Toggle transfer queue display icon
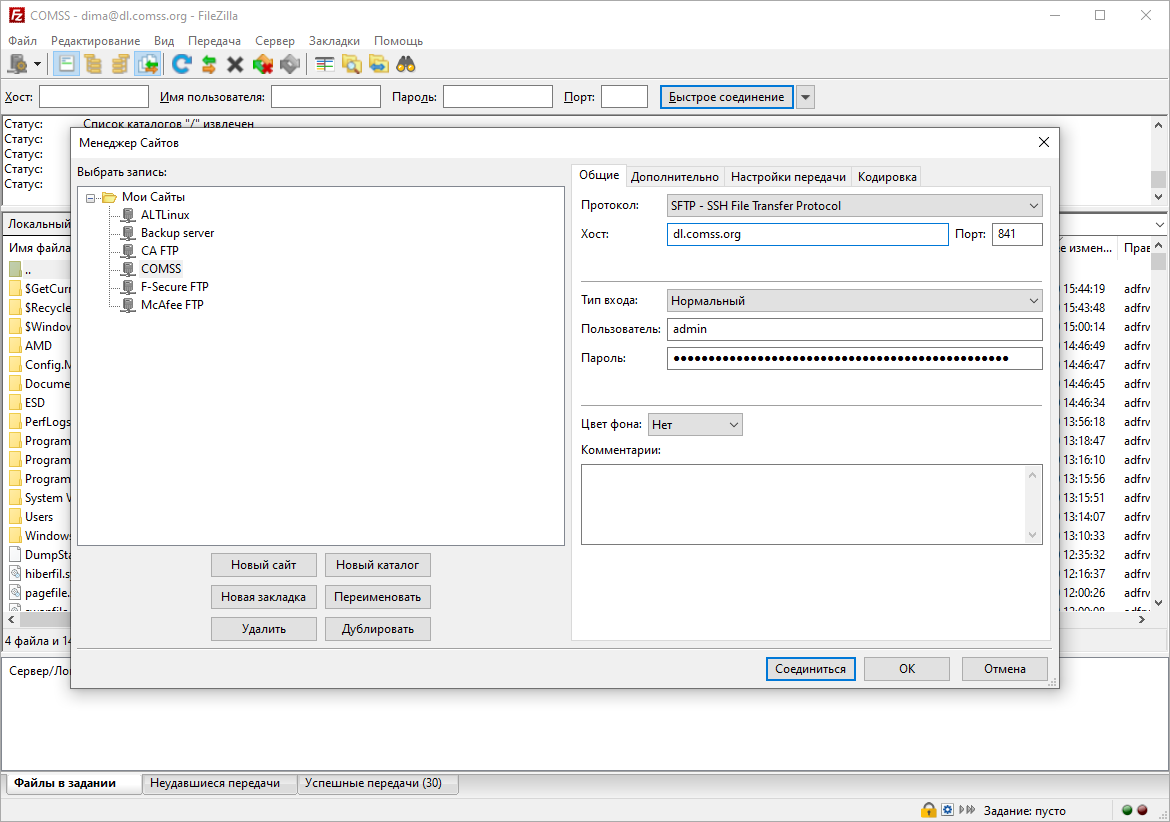Screen dimensions: 1170x822 [147, 64]
